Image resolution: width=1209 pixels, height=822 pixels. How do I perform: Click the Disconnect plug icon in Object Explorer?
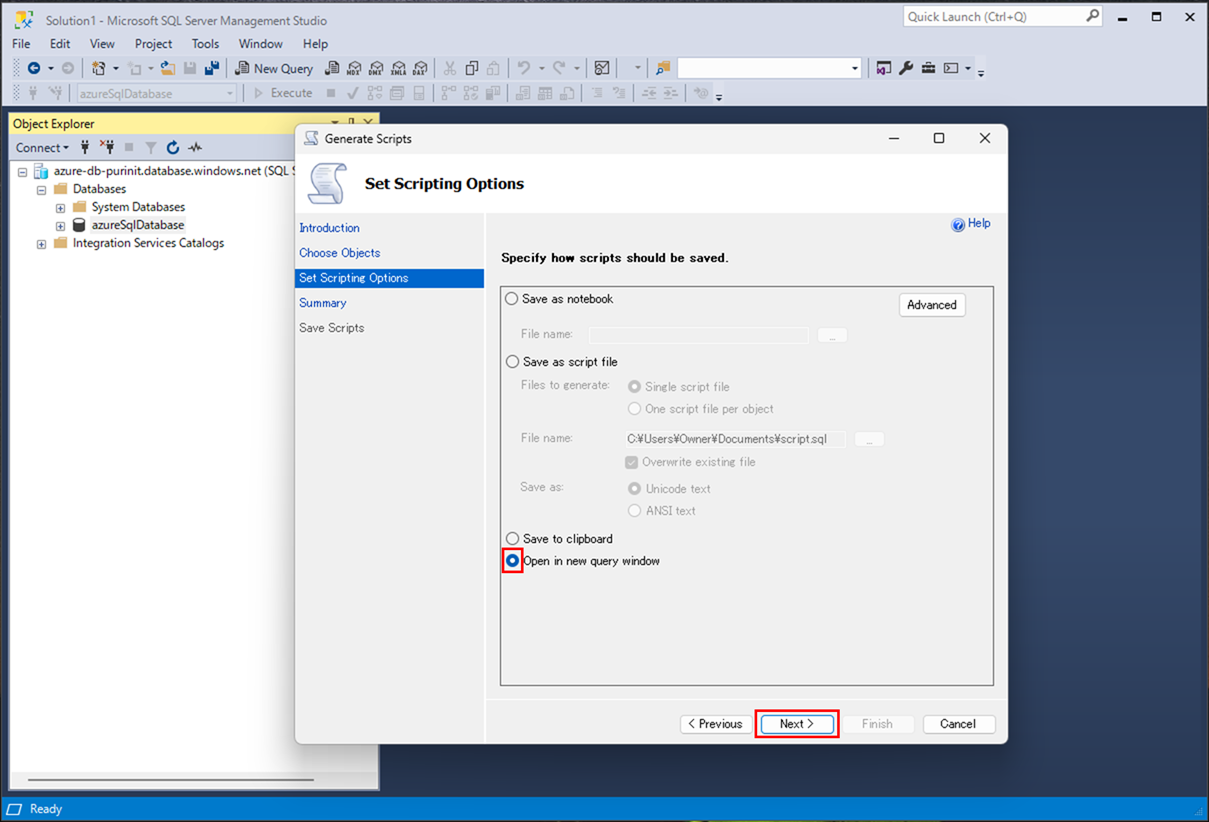(x=108, y=148)
